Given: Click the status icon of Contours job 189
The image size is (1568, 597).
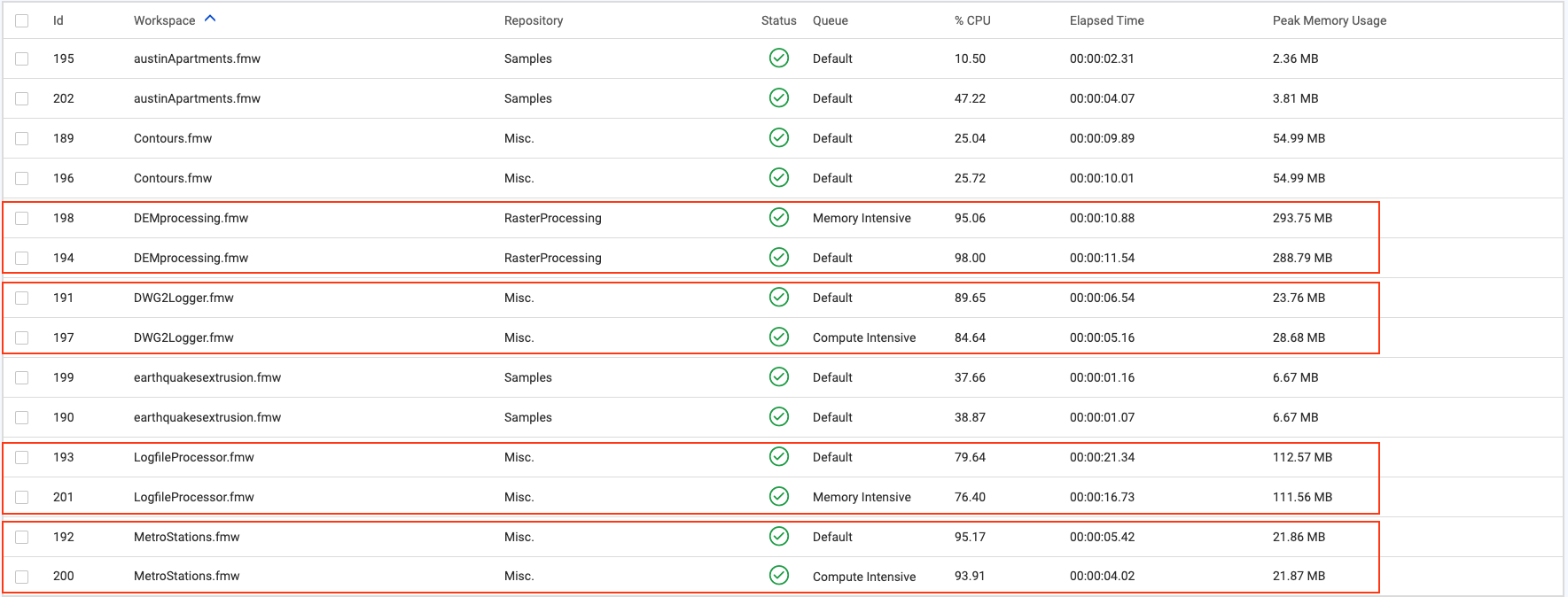Looking at the screenshot, I should point(779,137).
